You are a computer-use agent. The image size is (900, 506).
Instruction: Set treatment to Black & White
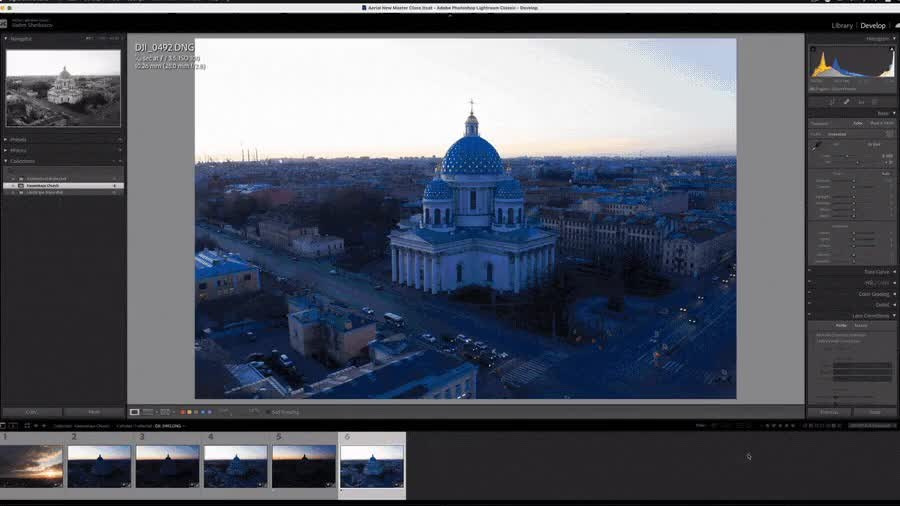click(882, 123)
